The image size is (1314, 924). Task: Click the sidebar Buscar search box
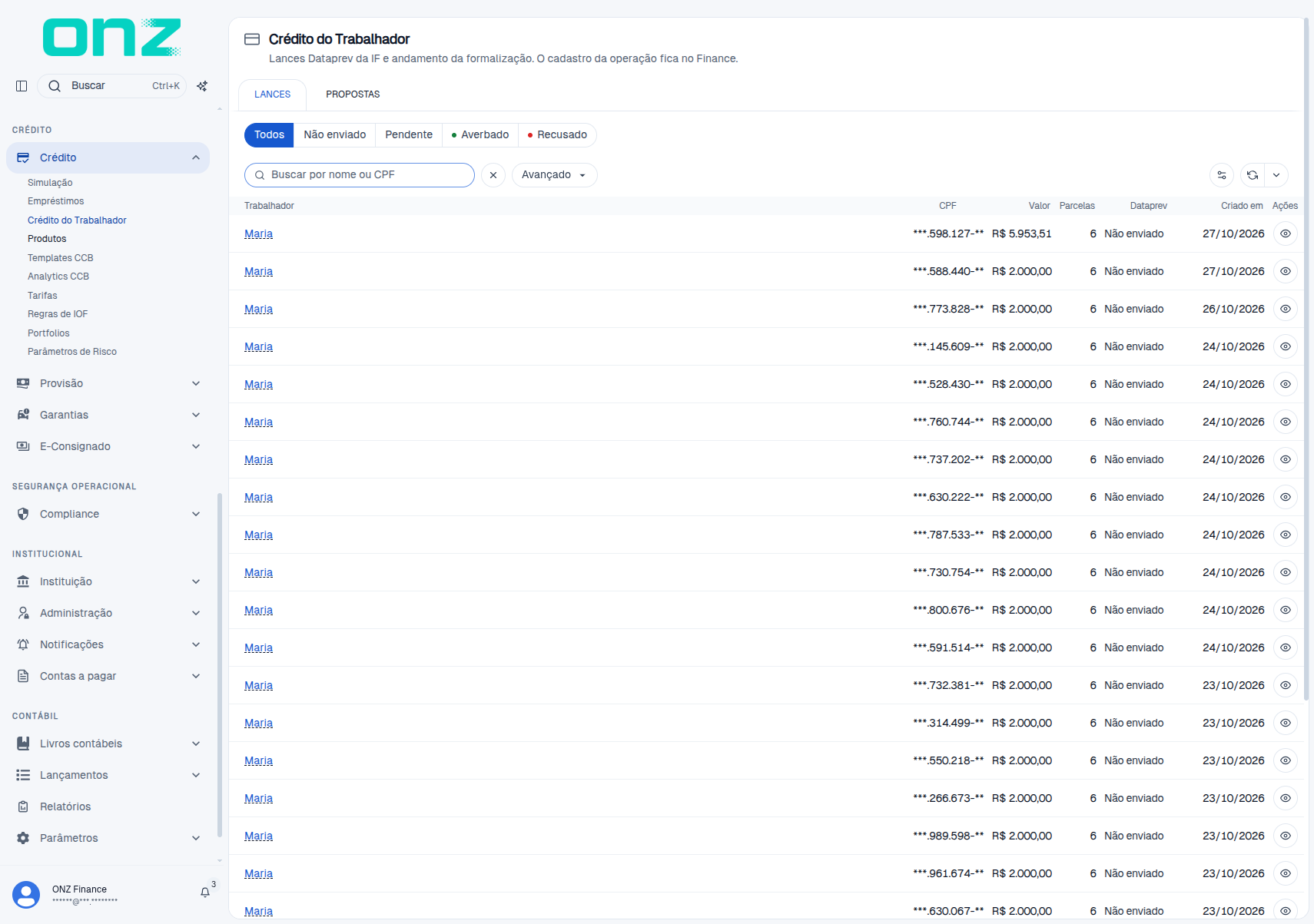tap(111, 86)
